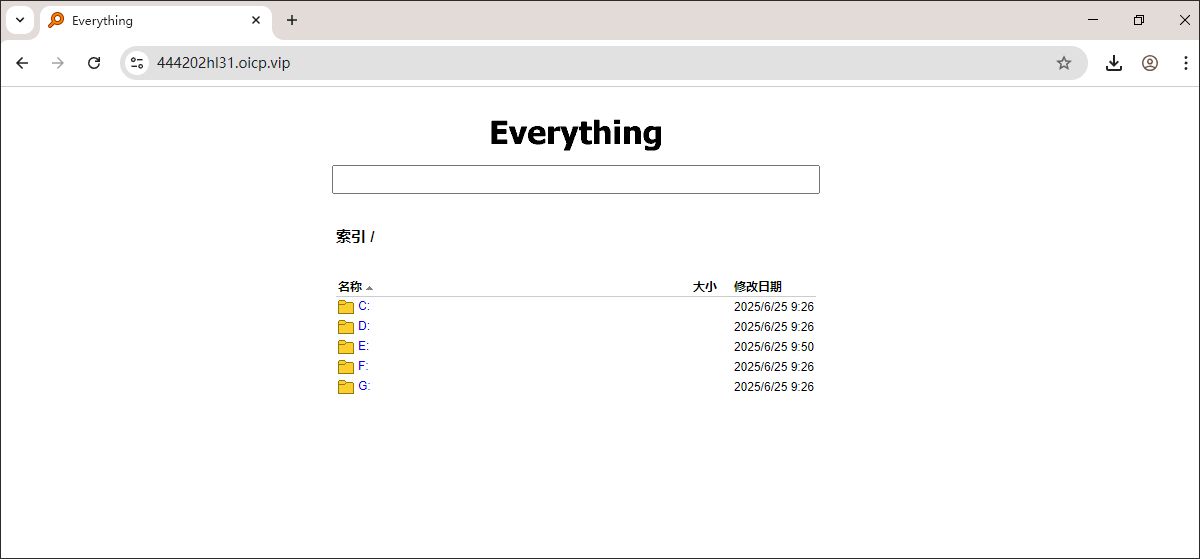The height and width of the screenshot is (559, 1200).
Task: Restore down the browser window
Action: [x=1139, y=20]
